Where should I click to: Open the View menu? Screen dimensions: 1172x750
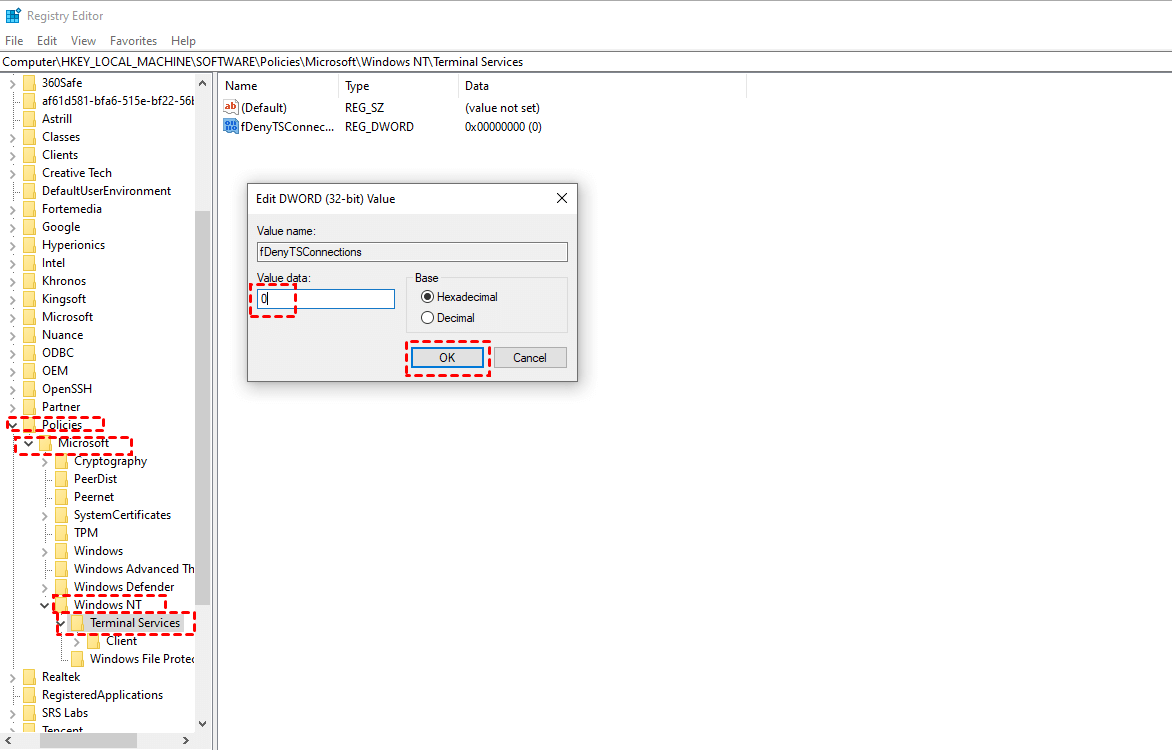point(83,41)
